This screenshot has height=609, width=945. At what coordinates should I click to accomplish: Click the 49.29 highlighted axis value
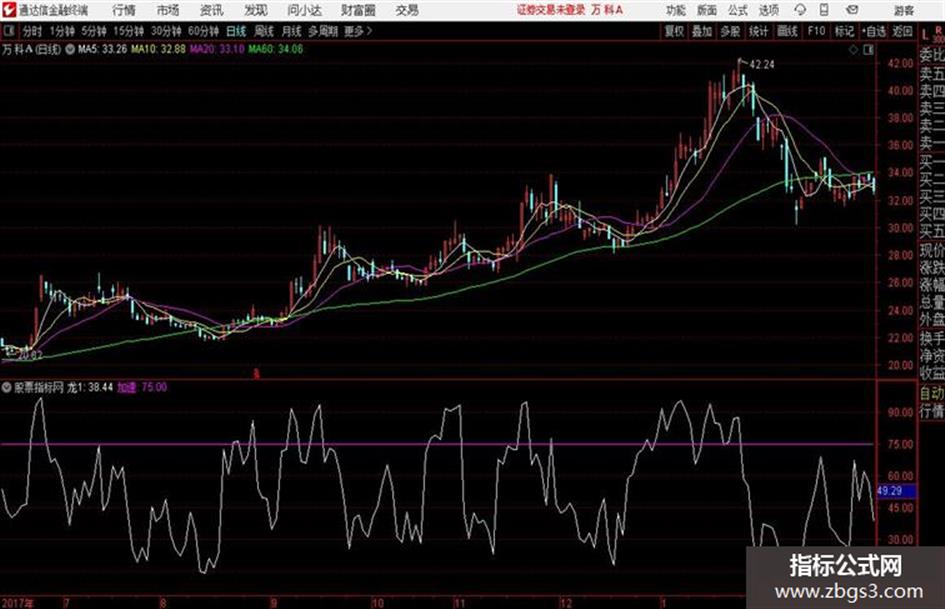[896, 491]
